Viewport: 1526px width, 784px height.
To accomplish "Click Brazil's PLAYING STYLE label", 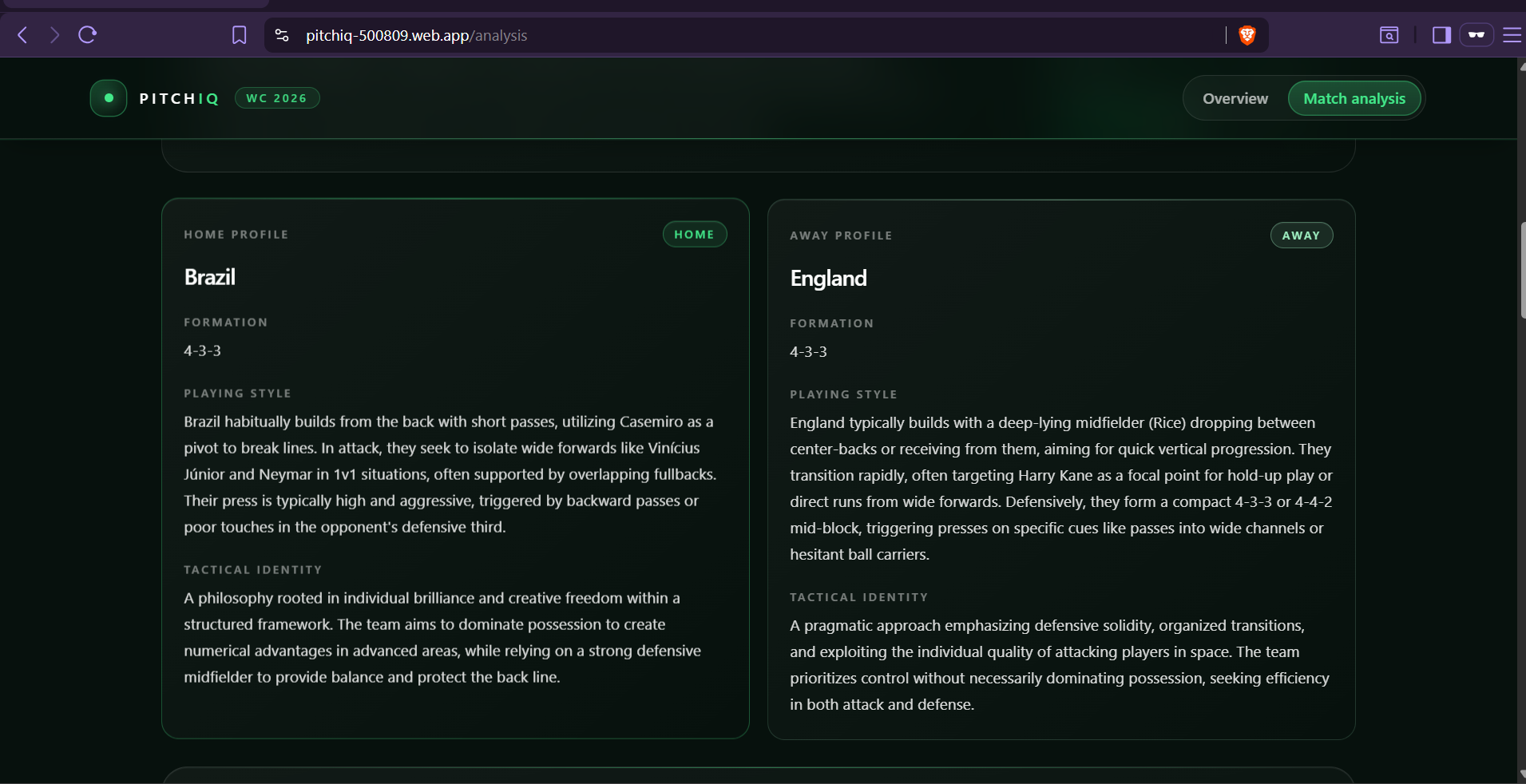I will coord(238,394).
